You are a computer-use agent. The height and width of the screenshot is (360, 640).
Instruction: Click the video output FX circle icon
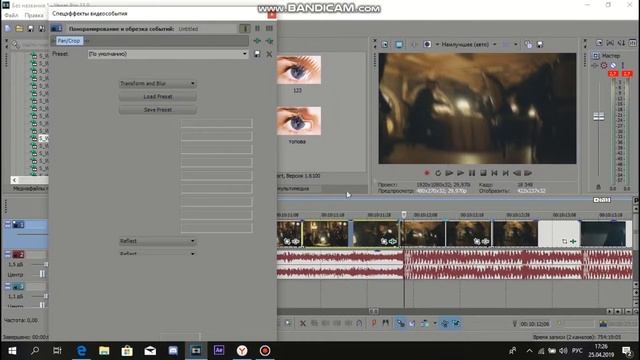[427, 44]
